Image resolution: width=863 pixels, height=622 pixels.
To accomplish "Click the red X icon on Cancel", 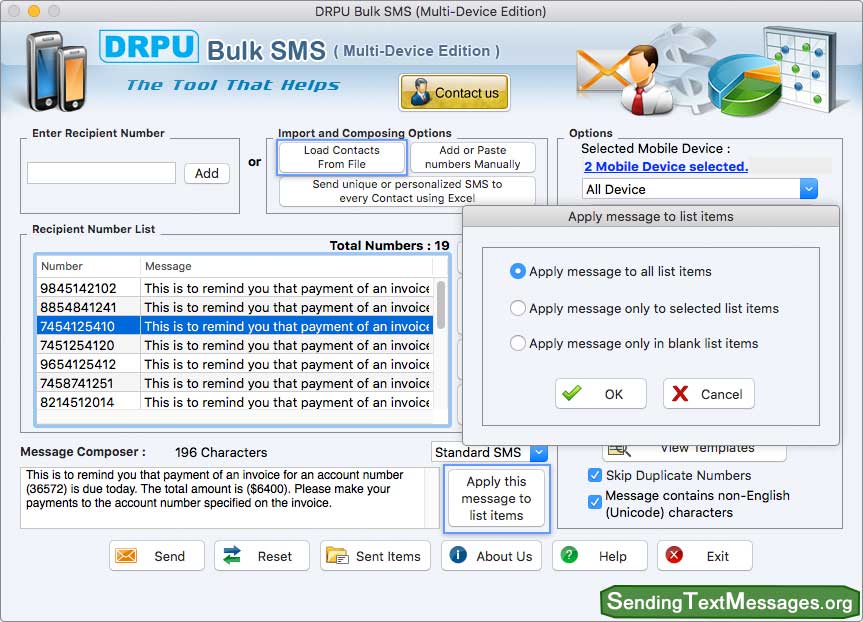I will point(680,394).
